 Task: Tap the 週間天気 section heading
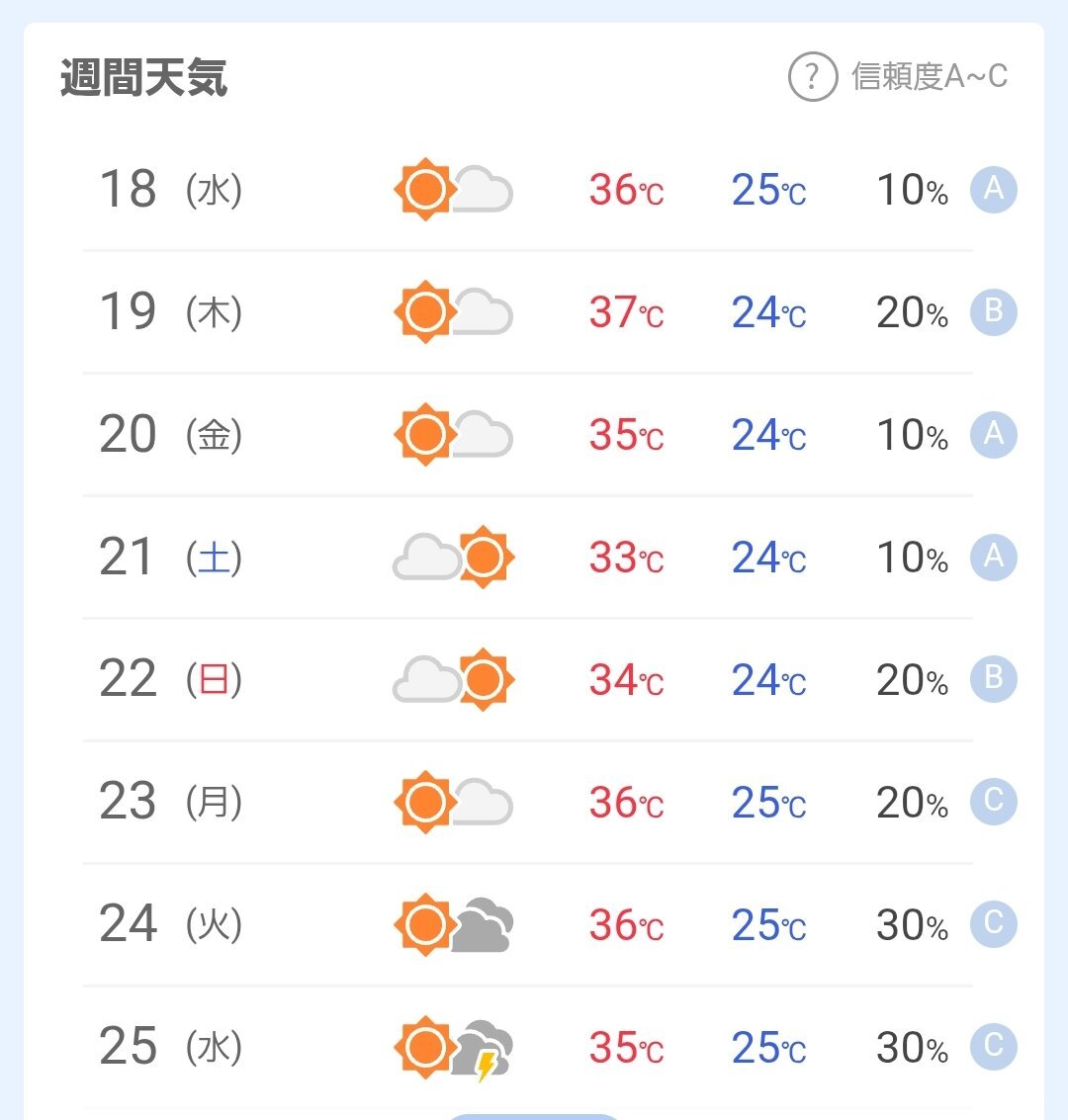(x=143, y=77)
